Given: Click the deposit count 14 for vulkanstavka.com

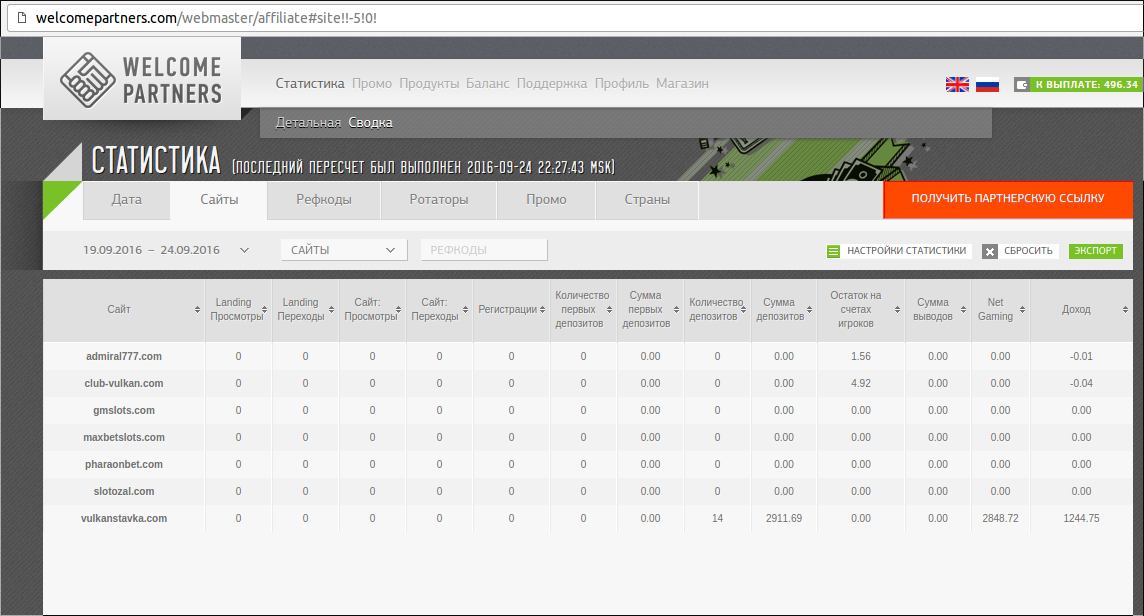Looking at the screenshot, I should pos(717,518).
